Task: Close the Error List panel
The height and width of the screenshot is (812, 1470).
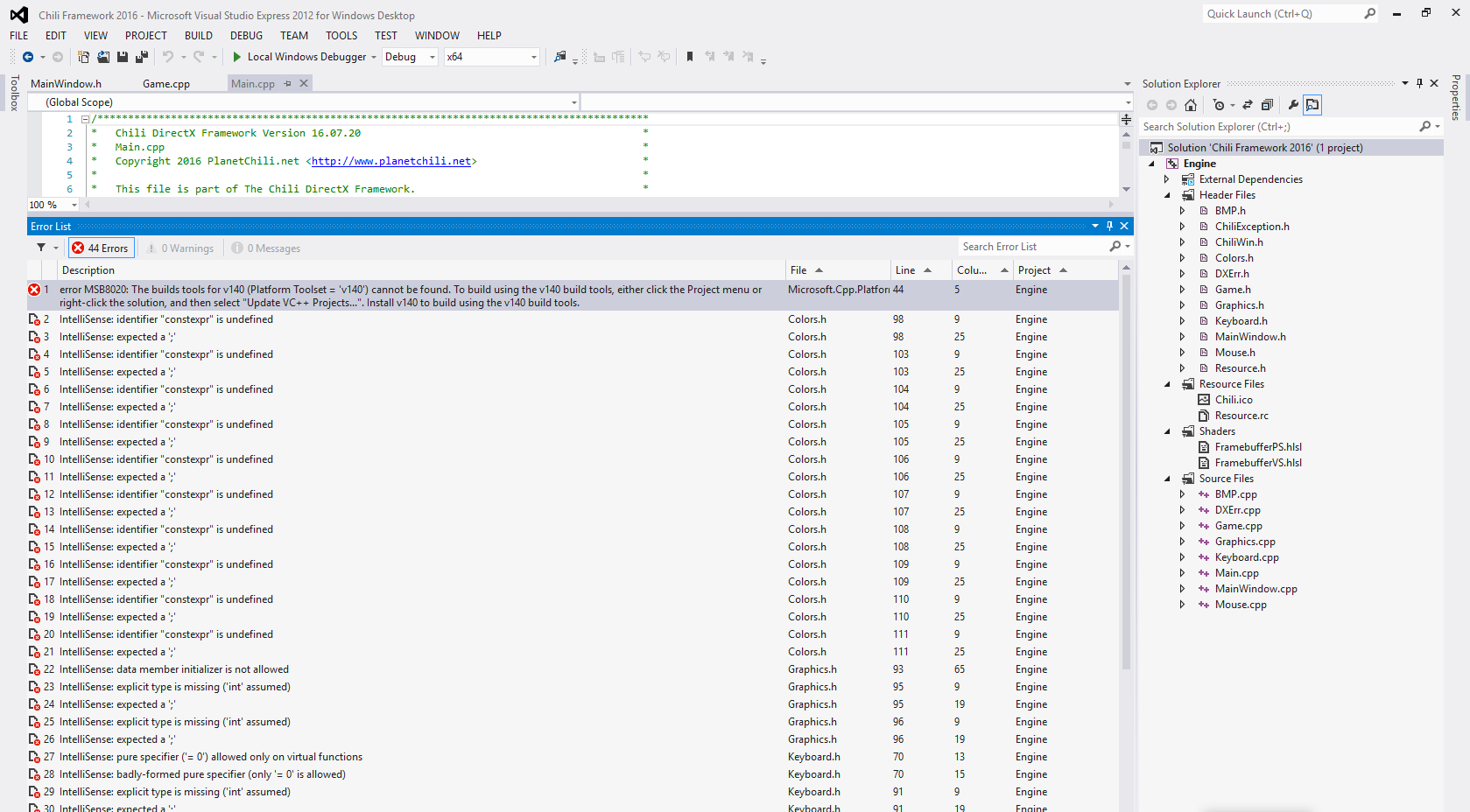Action: pos(1124,226)
